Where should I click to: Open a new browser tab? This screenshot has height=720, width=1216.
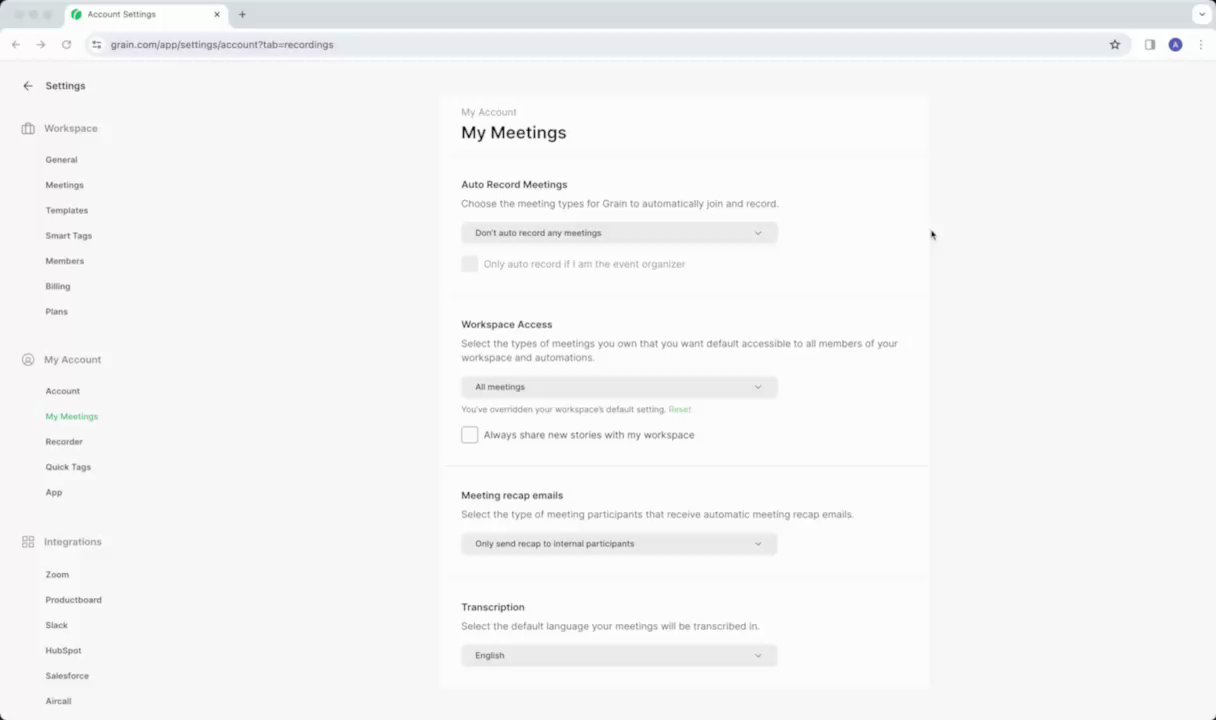tap(242, 15)
